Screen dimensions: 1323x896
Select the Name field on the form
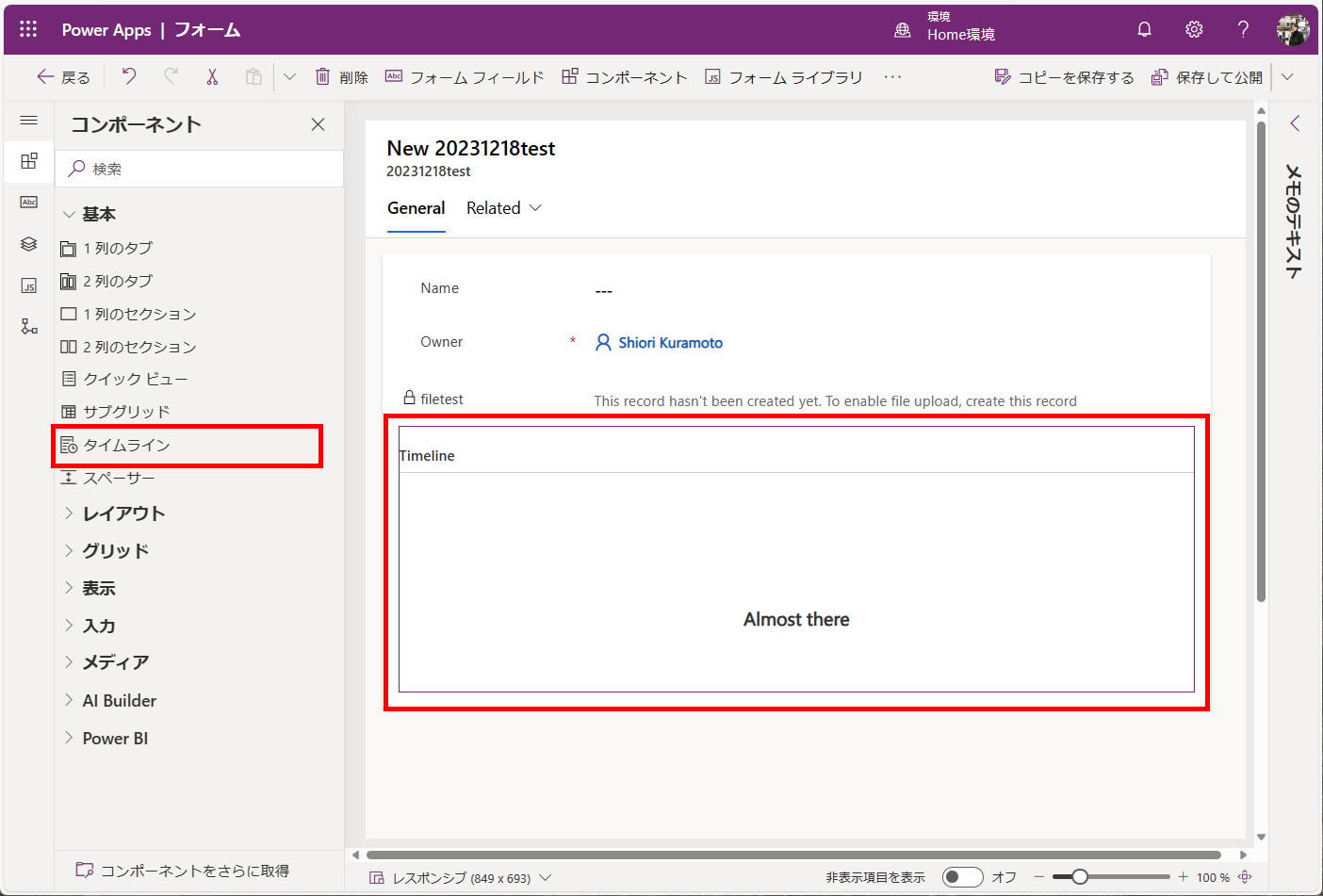coord(796,289)
